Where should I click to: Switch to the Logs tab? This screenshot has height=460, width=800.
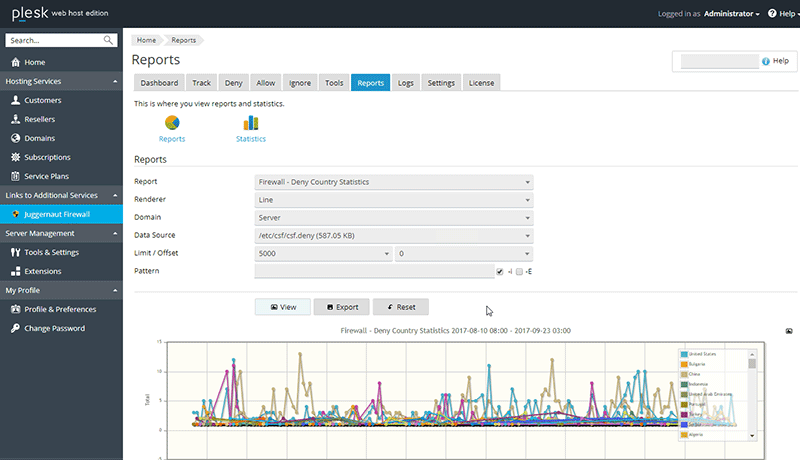pos(406,83)
